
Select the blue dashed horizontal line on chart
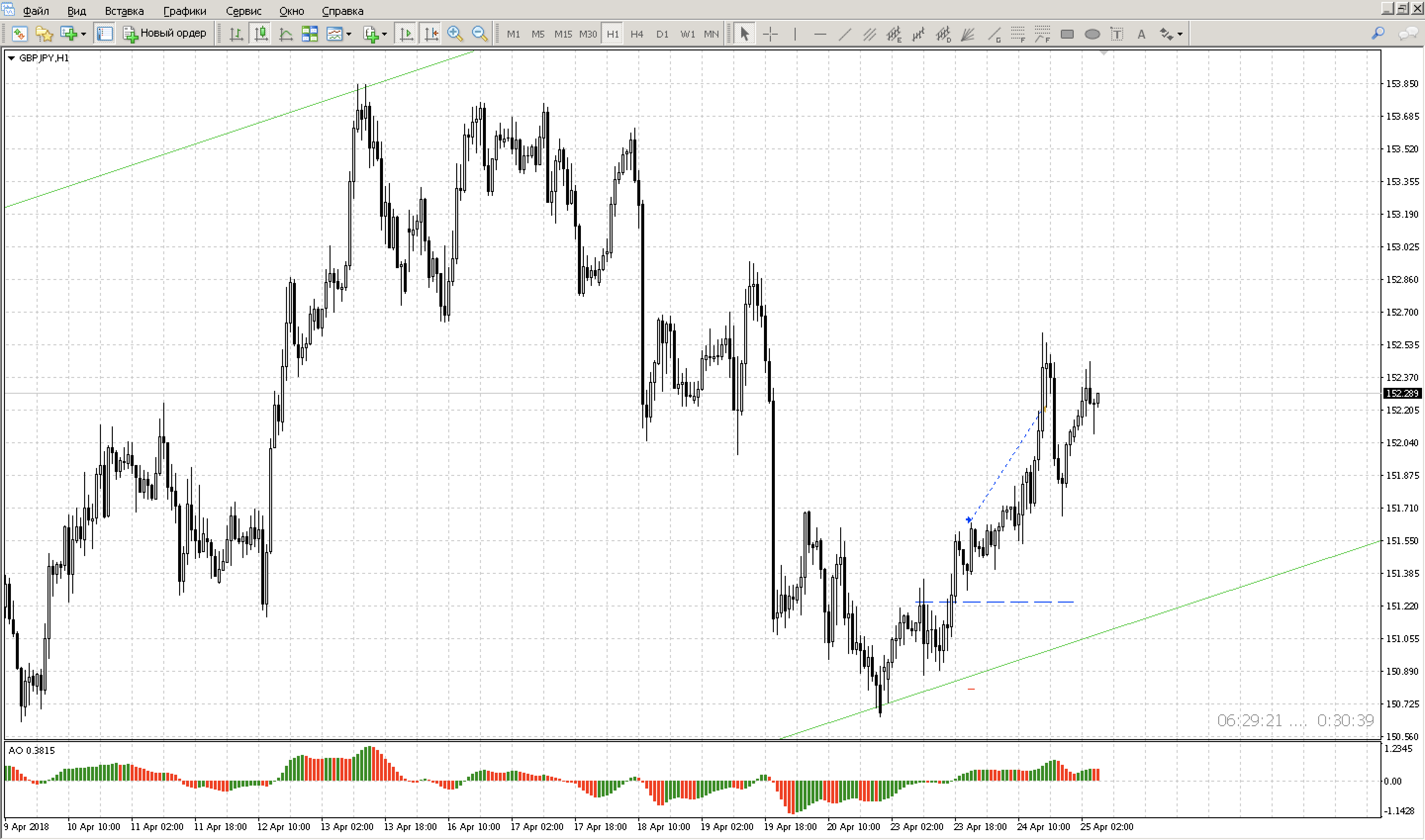[994, 602]
